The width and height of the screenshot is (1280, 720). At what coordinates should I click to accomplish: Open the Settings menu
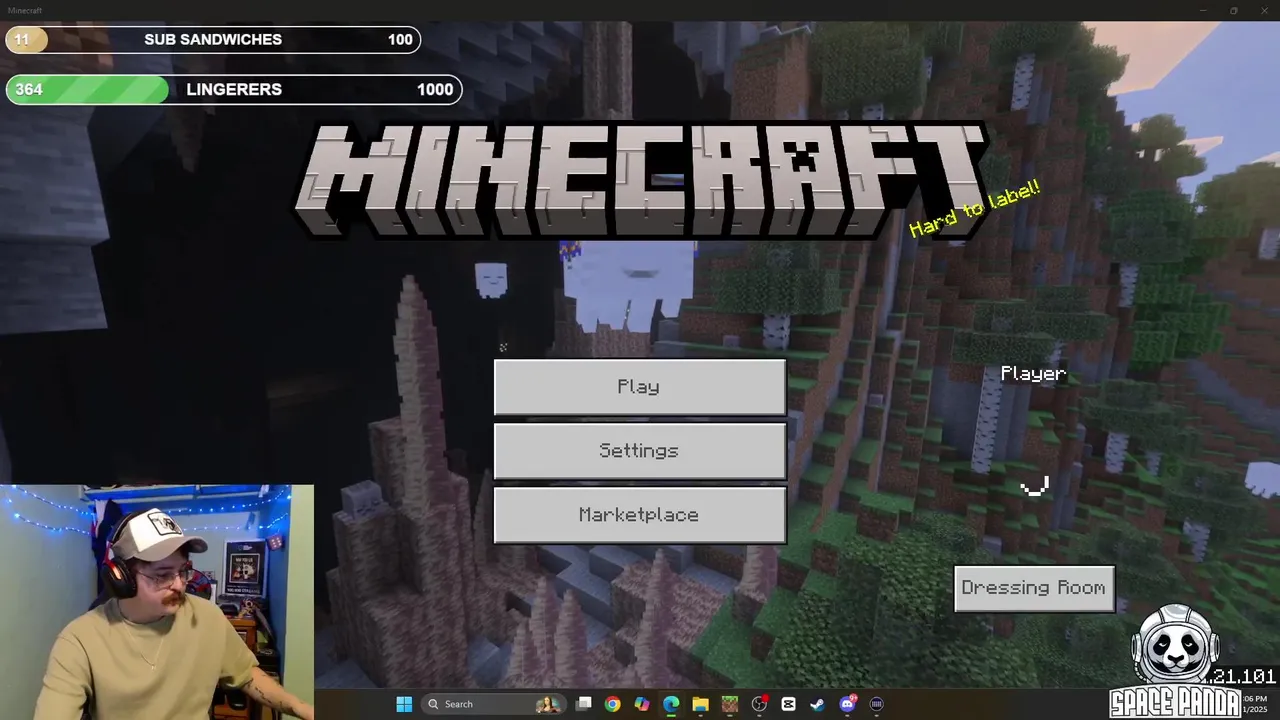click(x=640, y=451)
